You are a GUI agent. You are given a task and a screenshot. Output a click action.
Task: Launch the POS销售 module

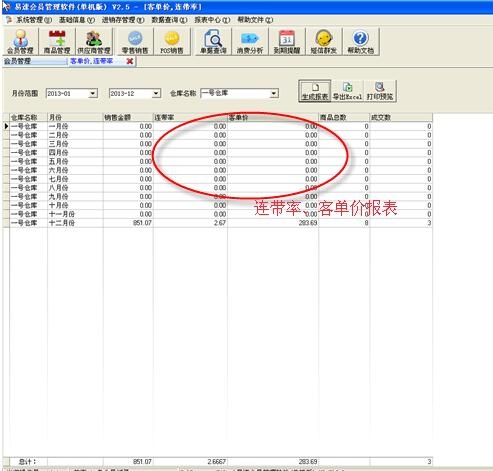point(172,41)
